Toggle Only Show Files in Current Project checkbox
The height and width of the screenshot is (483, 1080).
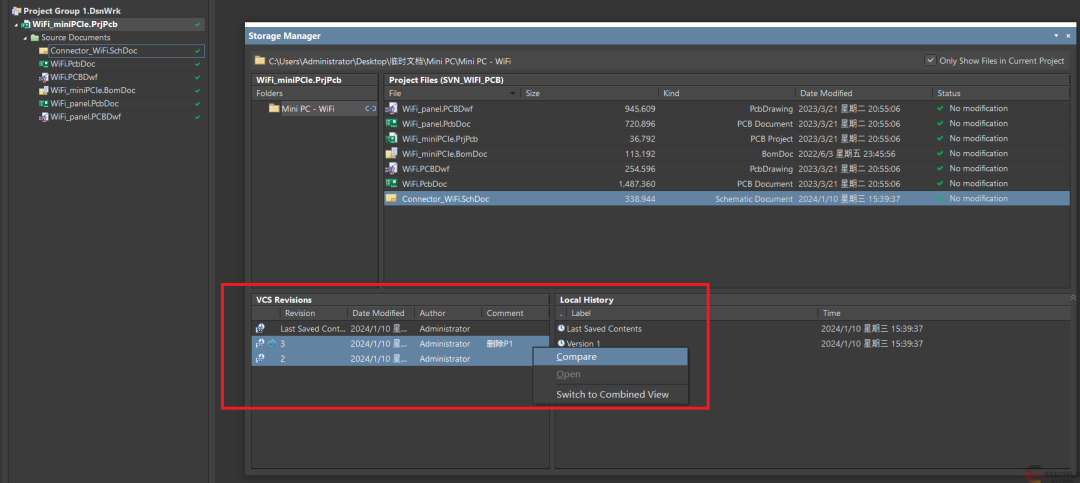[931, 61]
